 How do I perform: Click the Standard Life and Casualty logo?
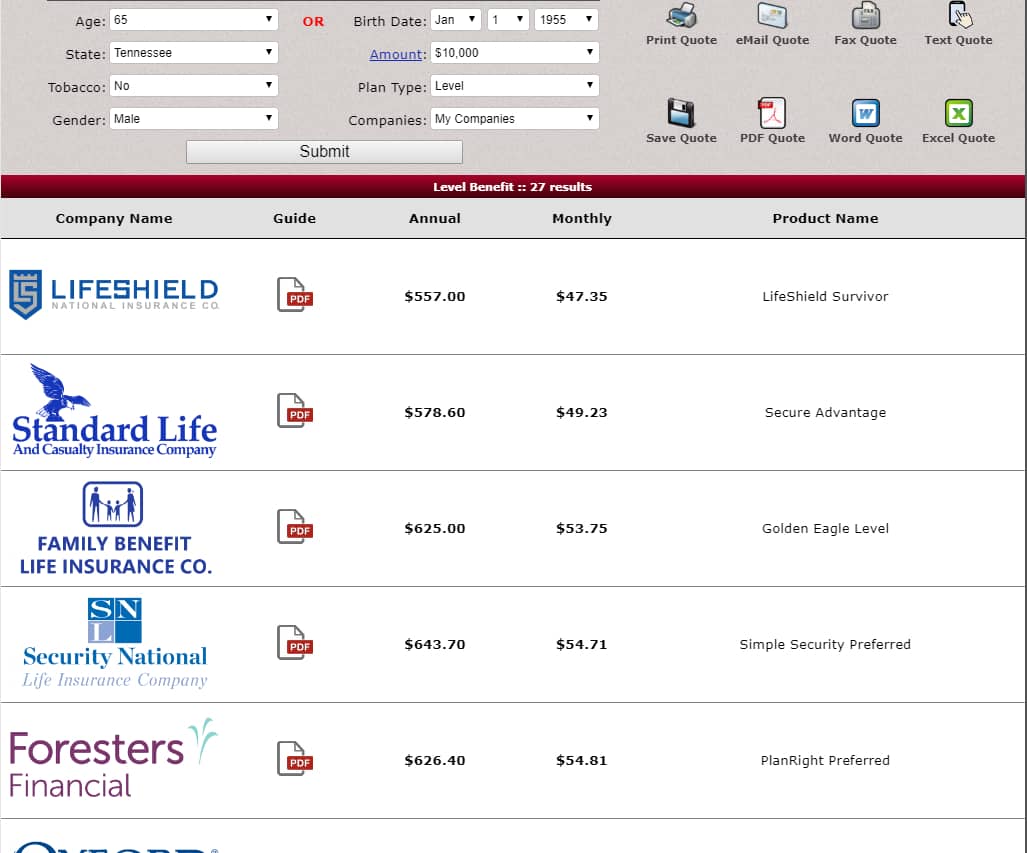114,411
